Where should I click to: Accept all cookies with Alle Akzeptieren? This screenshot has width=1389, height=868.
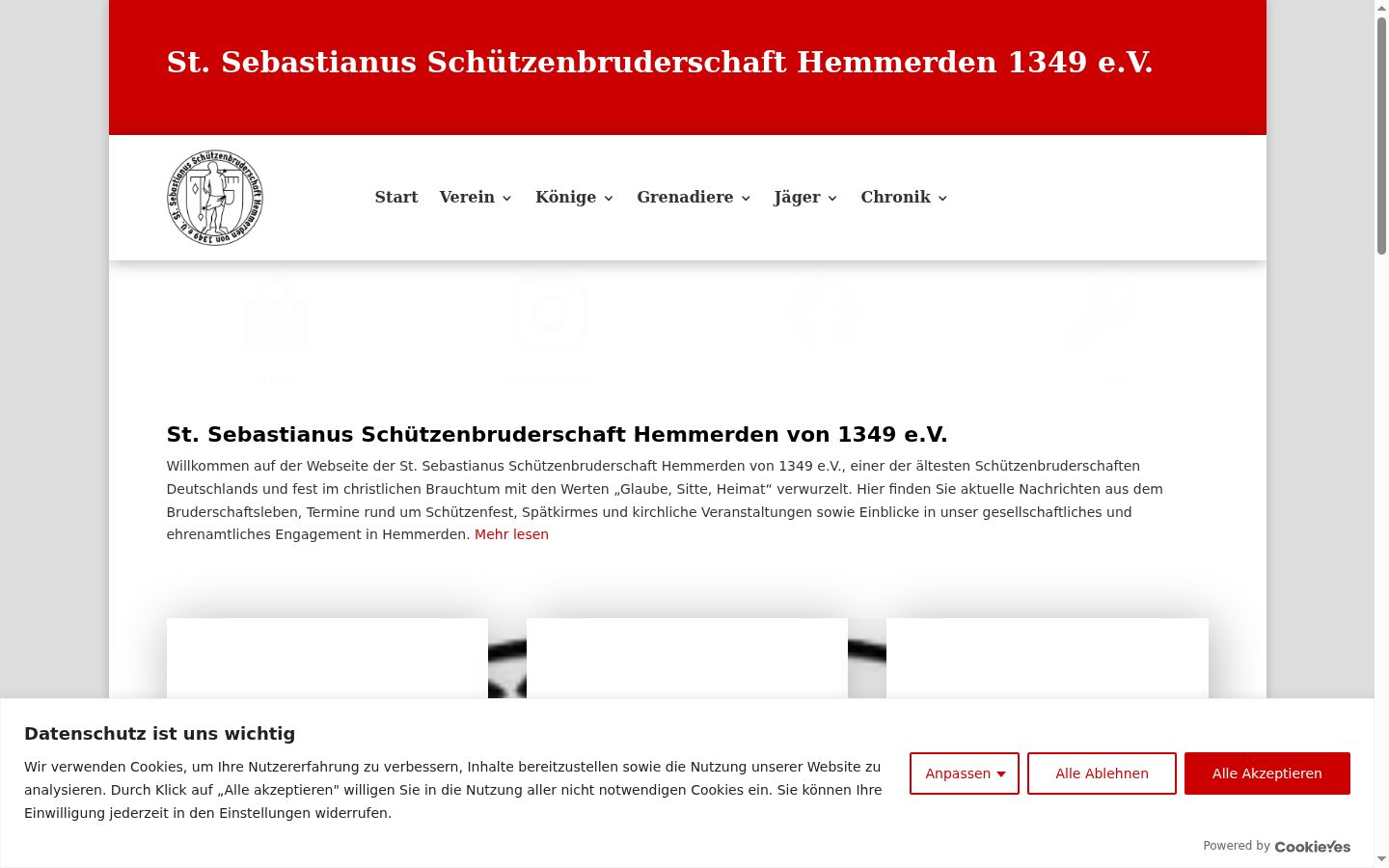[x=1267, y=773]
